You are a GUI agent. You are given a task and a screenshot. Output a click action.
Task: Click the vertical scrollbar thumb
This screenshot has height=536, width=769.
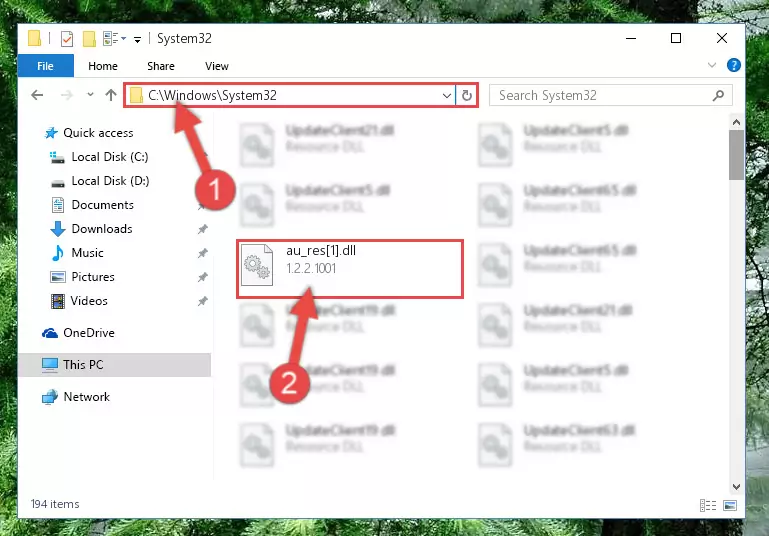tap(736, 155)
